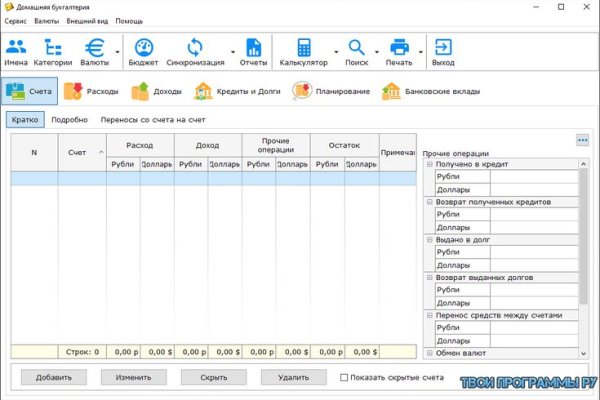Open the Категории toolbar icon
Image resolution: width=600 pixels, height=400 pixels.
(x=53, y=48)
